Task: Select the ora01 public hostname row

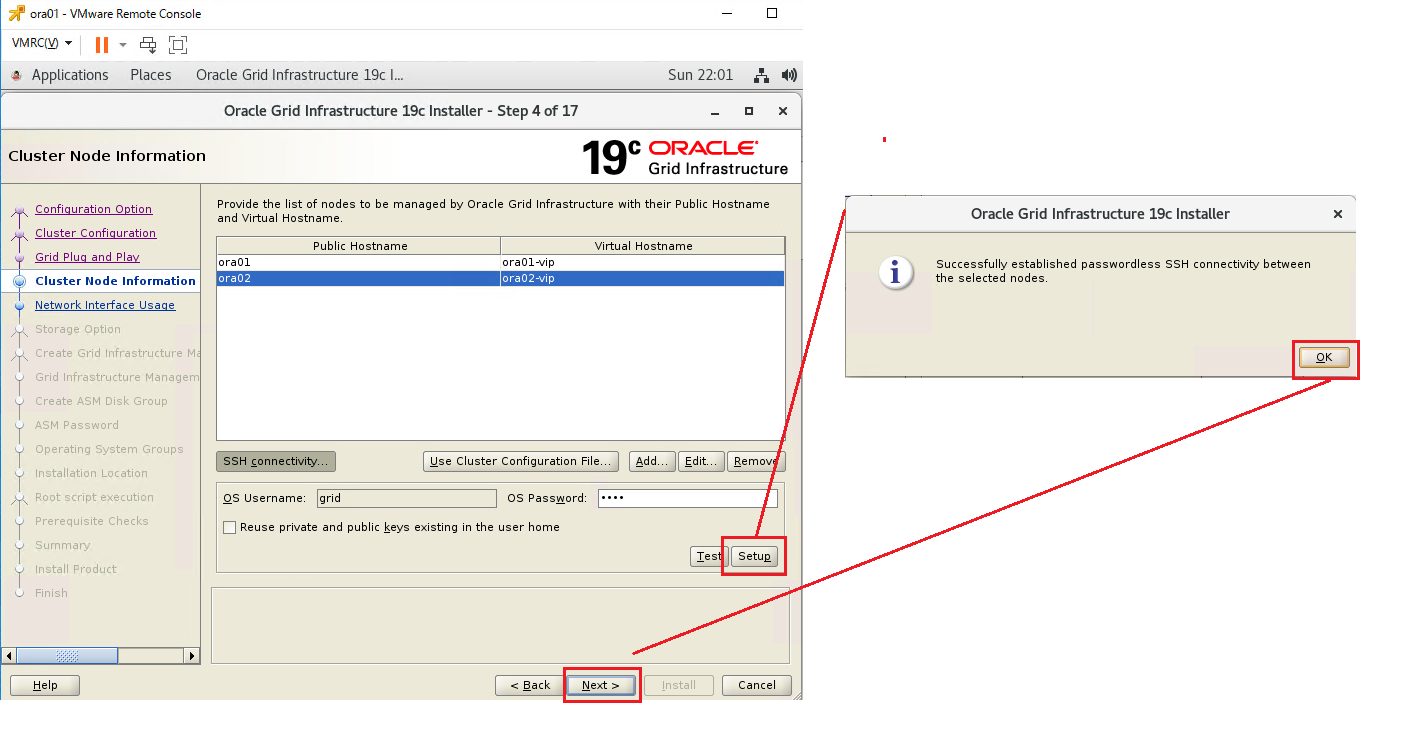Action: click(359, 262)
